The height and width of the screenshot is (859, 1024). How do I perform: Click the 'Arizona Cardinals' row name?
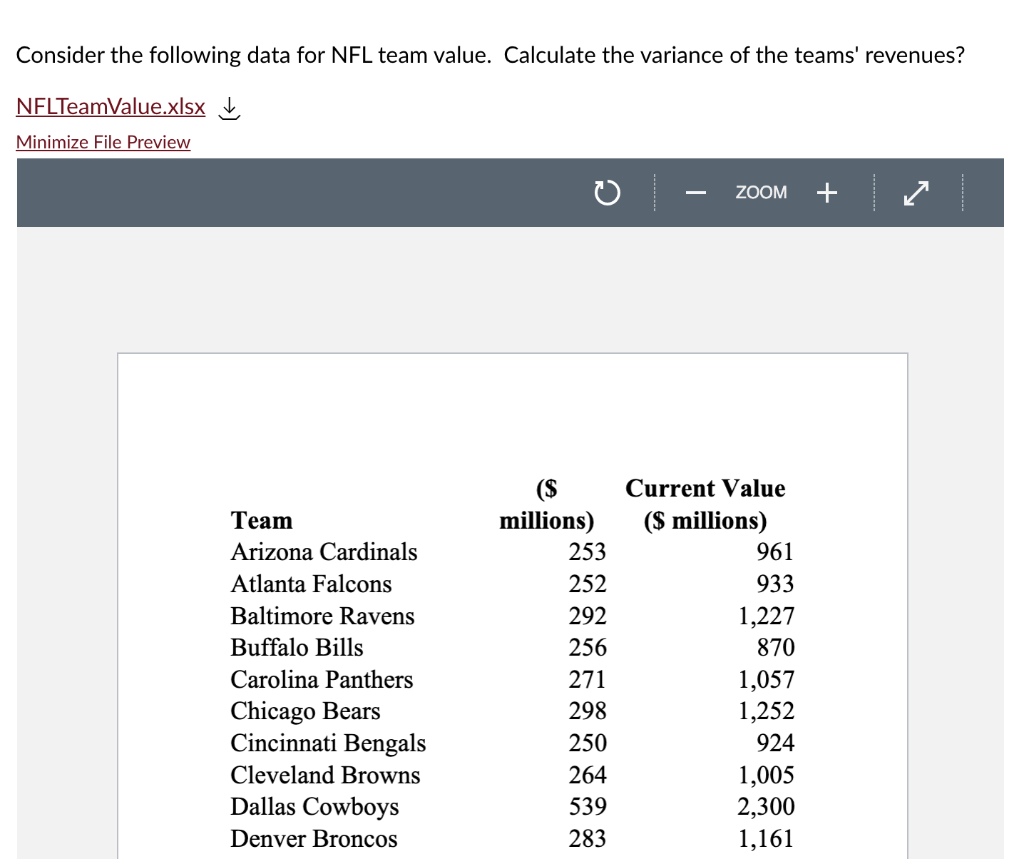point(324,552)
